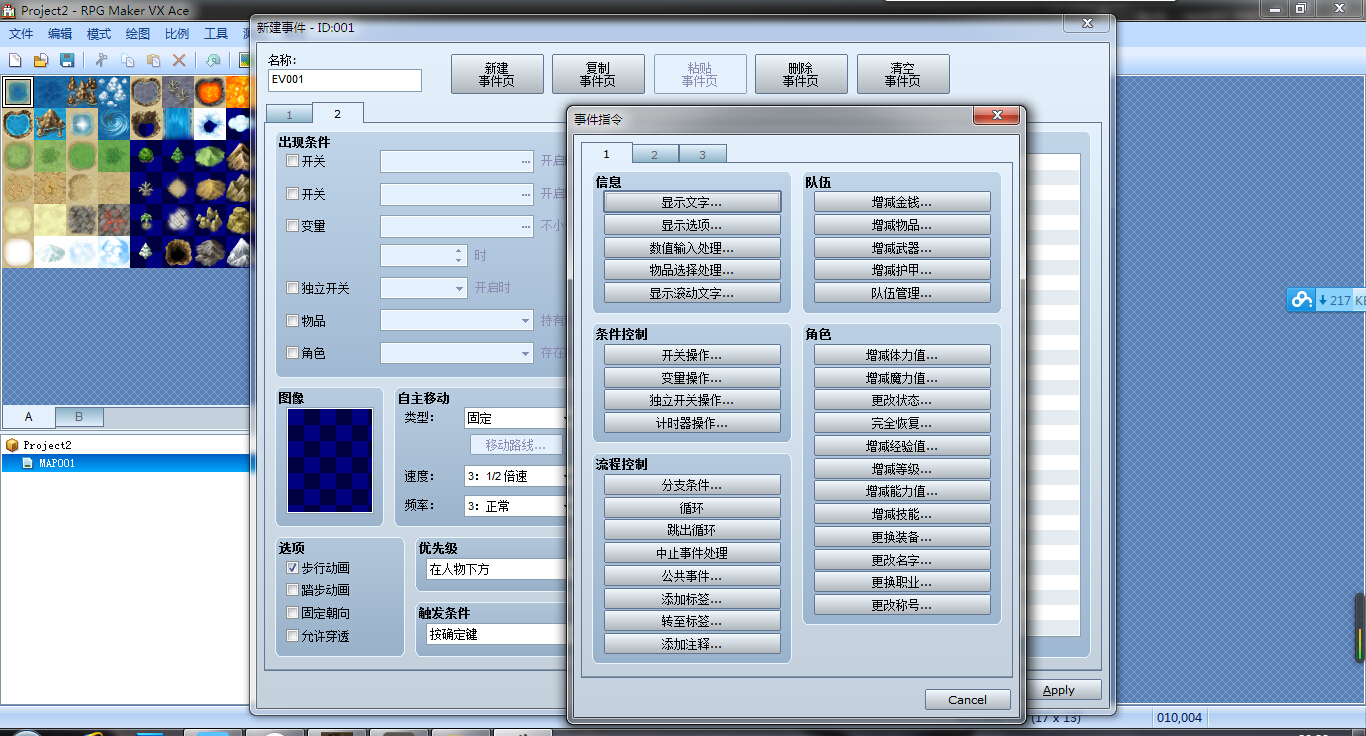Click the Copy toolbar icon

click(128, 60)
